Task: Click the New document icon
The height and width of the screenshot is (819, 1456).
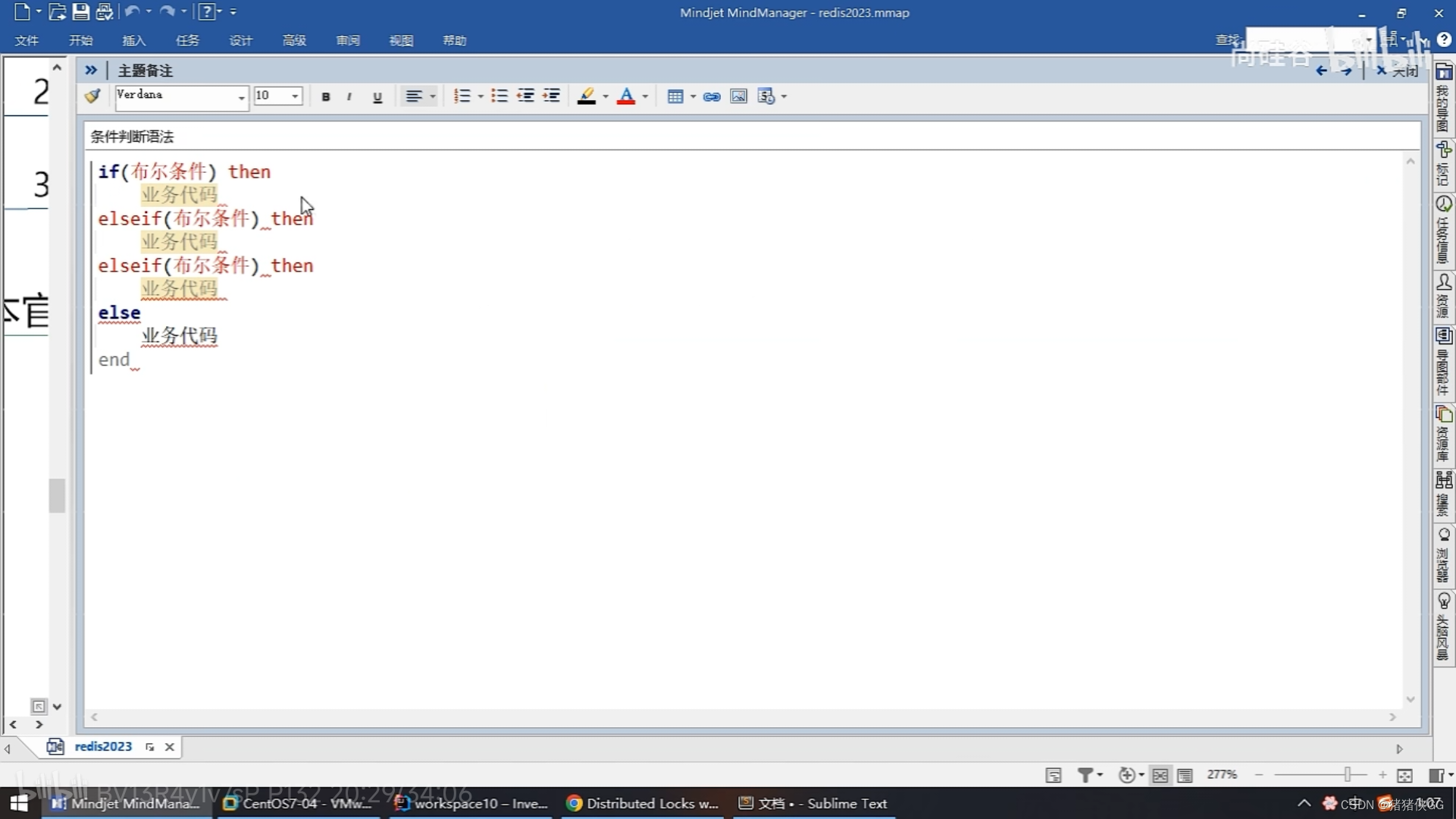Action: point(22,11)
